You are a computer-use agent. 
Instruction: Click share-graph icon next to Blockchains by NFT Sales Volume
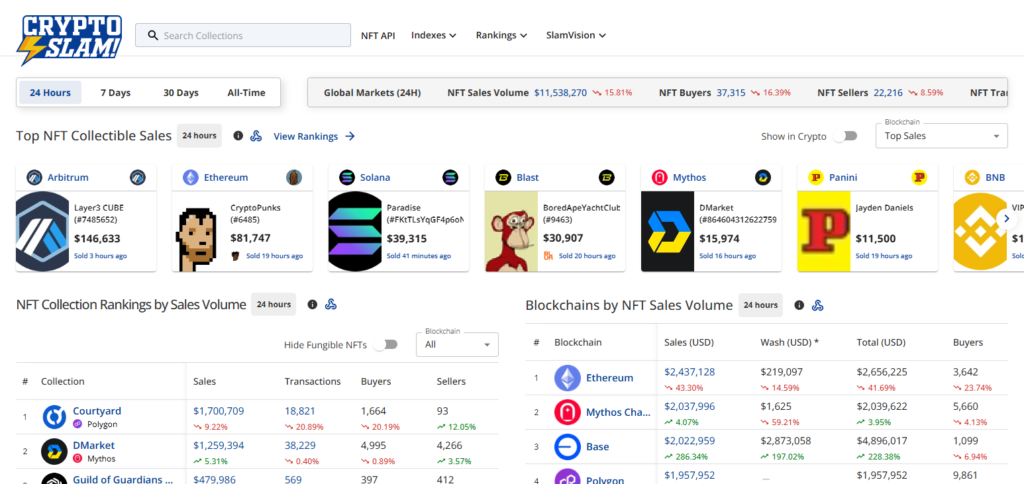pos(818,305)
